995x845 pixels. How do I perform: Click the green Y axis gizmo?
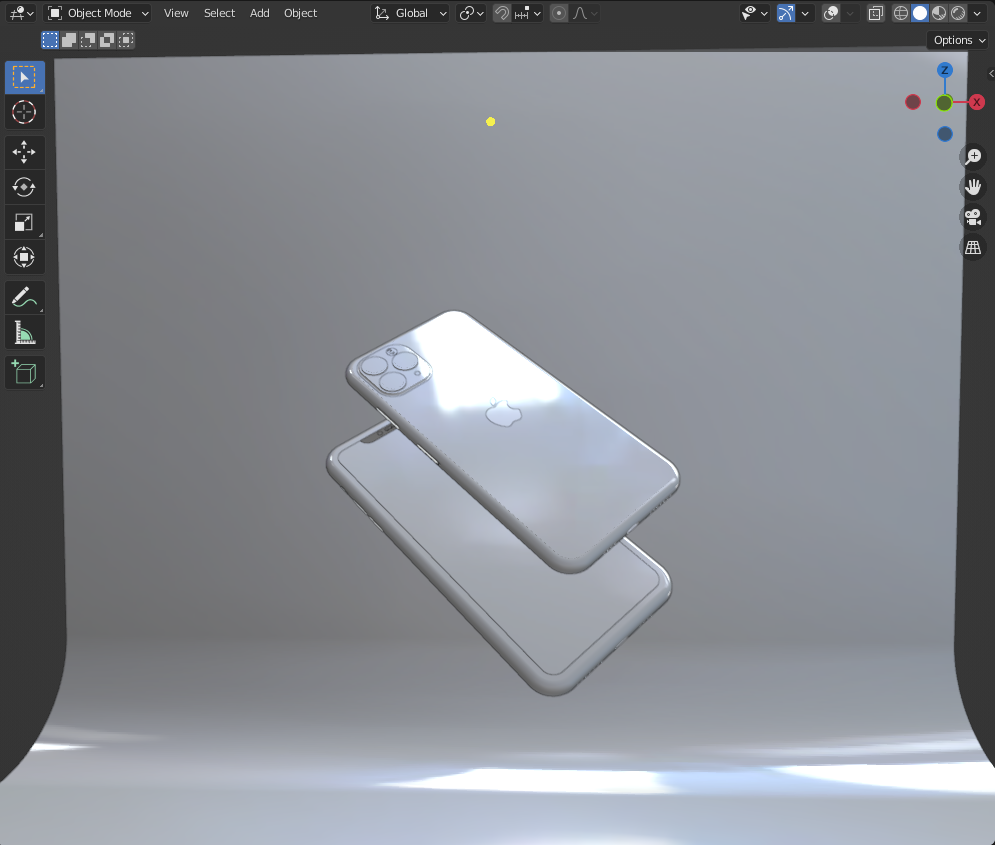[x=944, y=103]
